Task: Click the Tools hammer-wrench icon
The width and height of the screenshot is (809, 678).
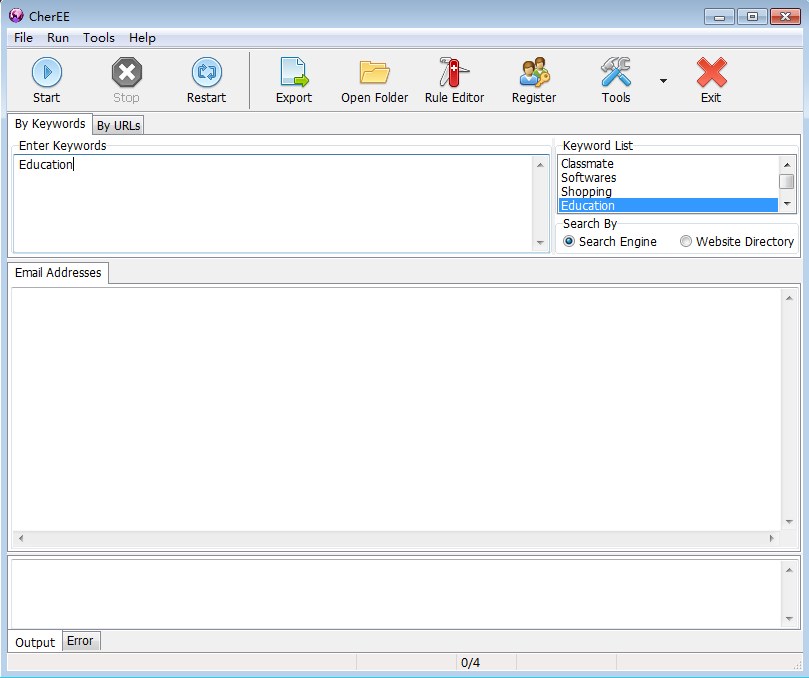Action: [616, 72]
